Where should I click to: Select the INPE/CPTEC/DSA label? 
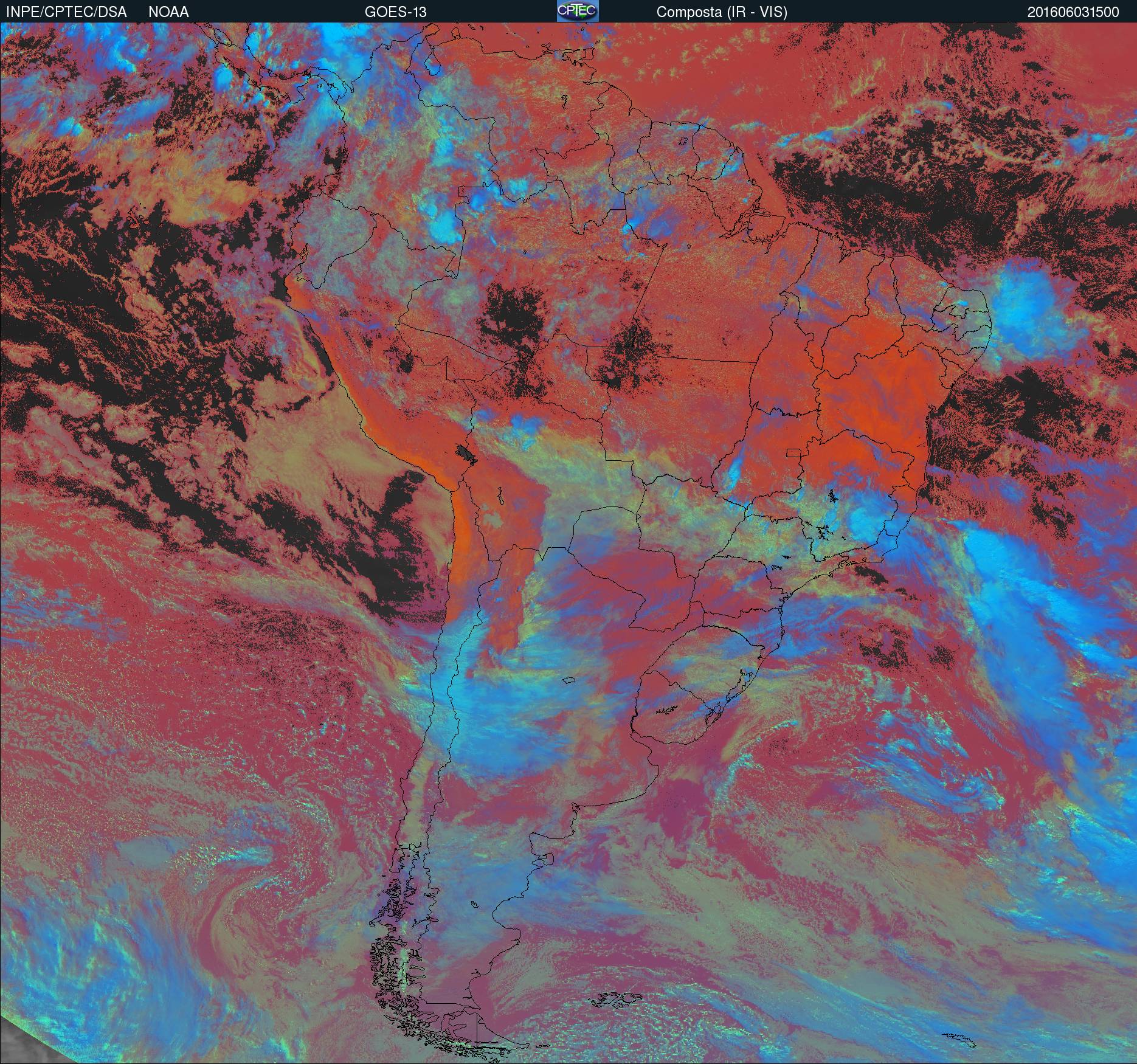click(x=66, y=12)
